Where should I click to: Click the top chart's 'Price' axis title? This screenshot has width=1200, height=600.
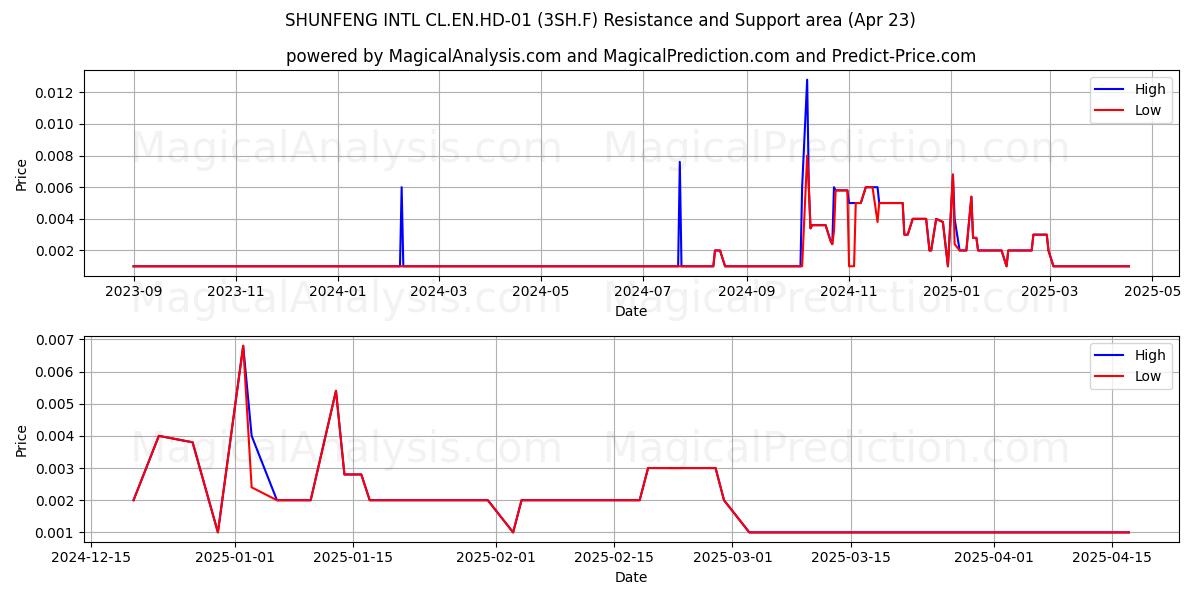(x=22, y=173)
